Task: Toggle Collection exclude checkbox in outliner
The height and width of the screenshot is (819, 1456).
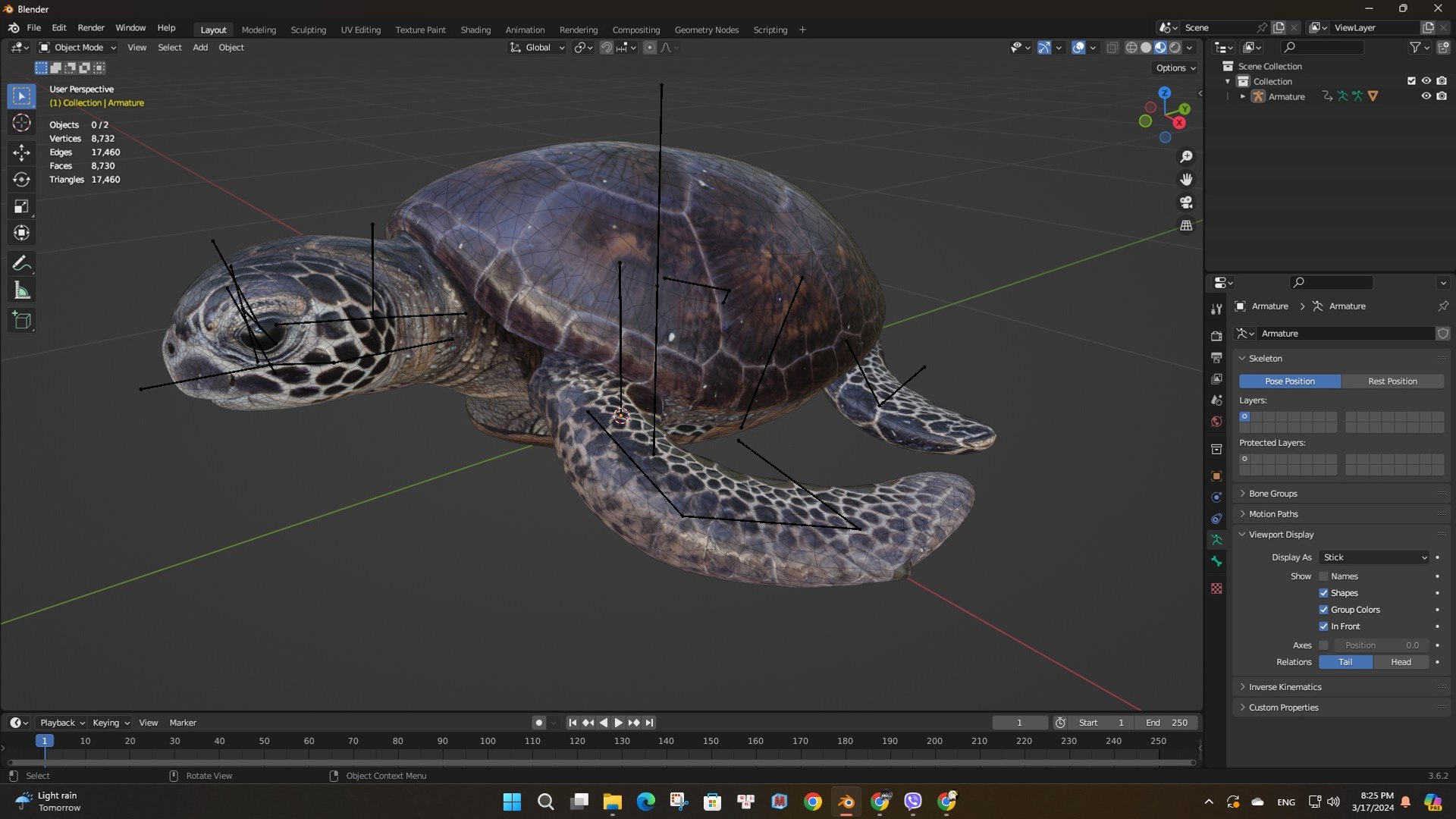Action: (1411, 81)
